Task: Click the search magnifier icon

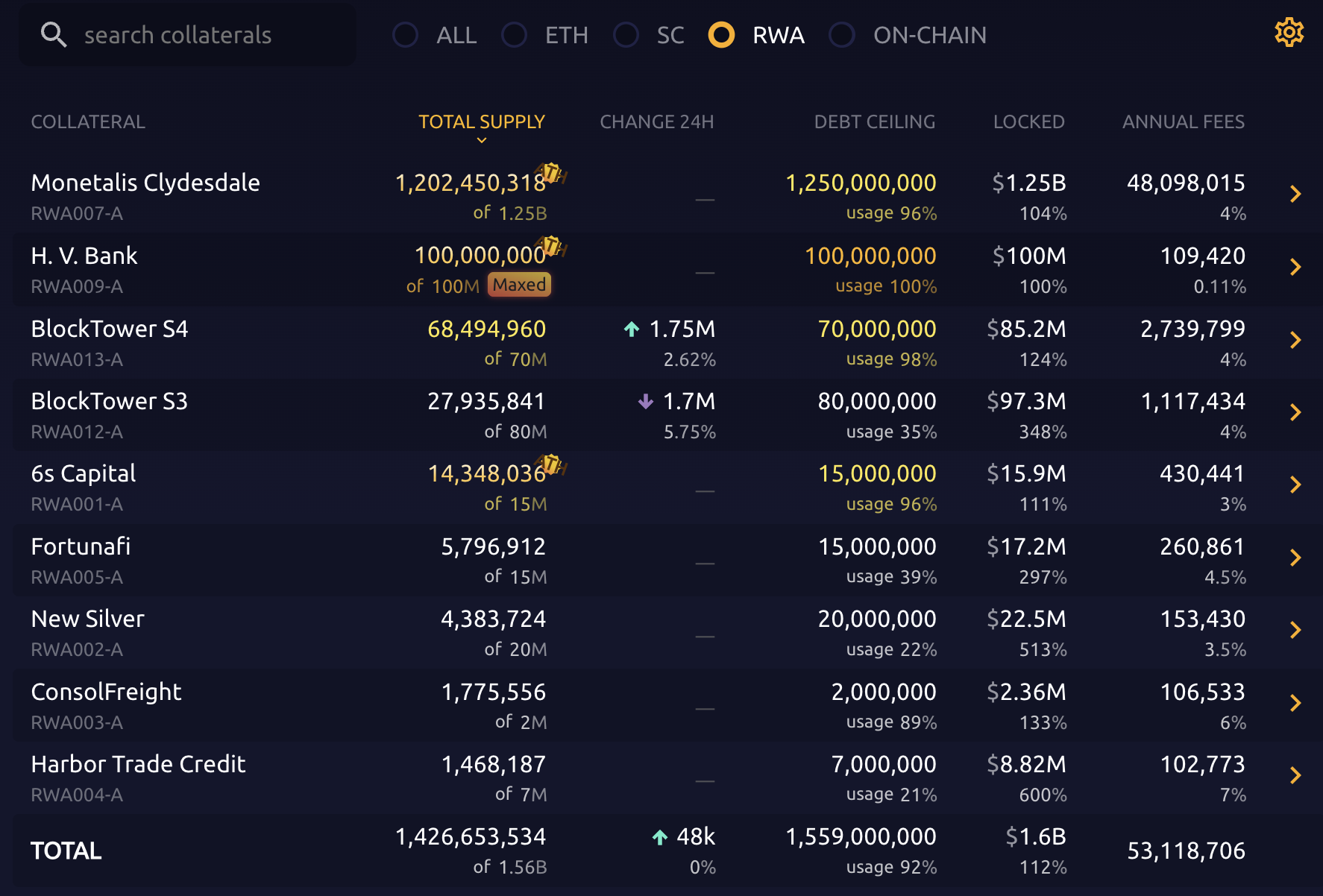Action: tap(54, 34)
